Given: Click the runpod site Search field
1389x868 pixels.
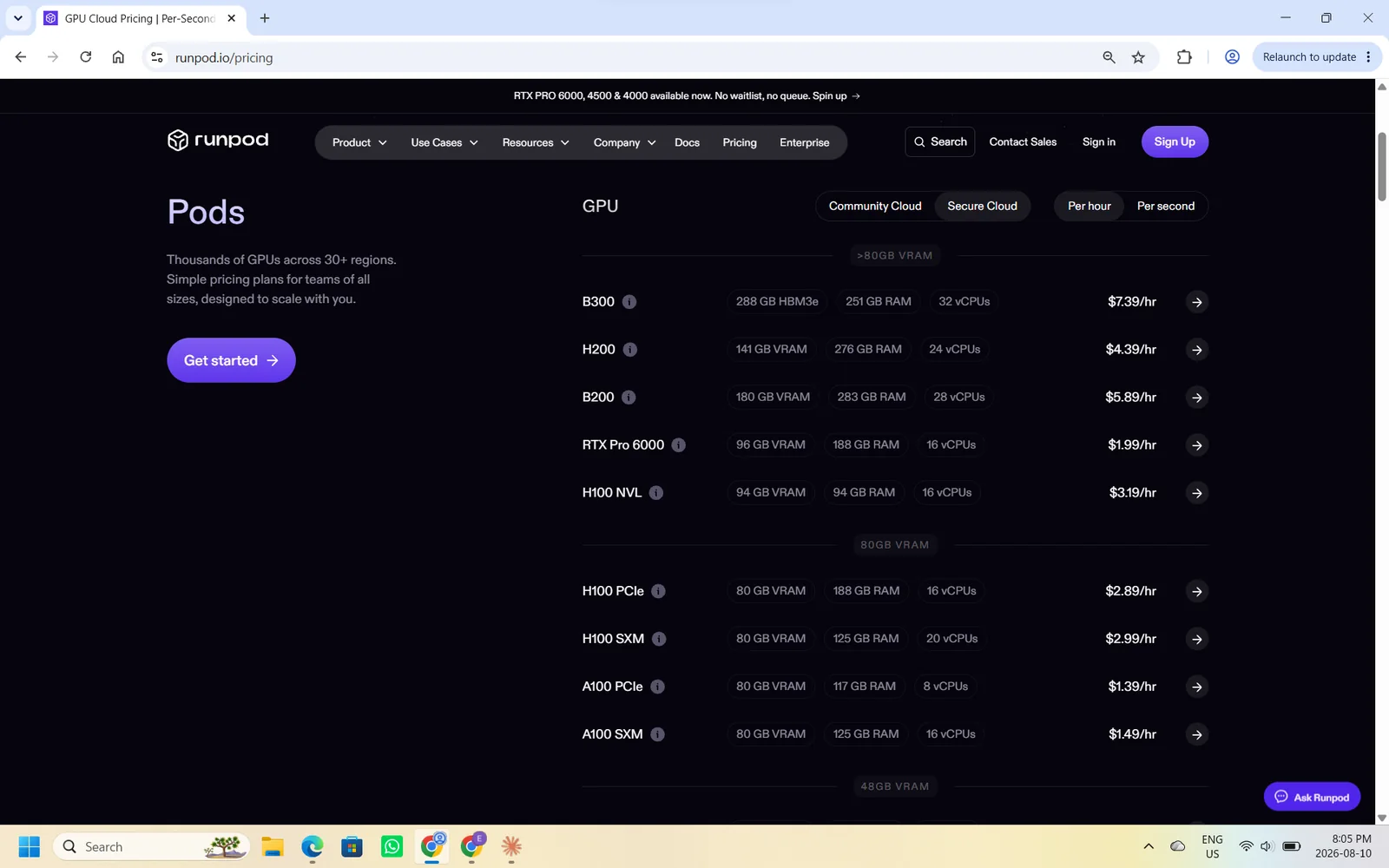Looking at the screenshot, I should 940,141.
